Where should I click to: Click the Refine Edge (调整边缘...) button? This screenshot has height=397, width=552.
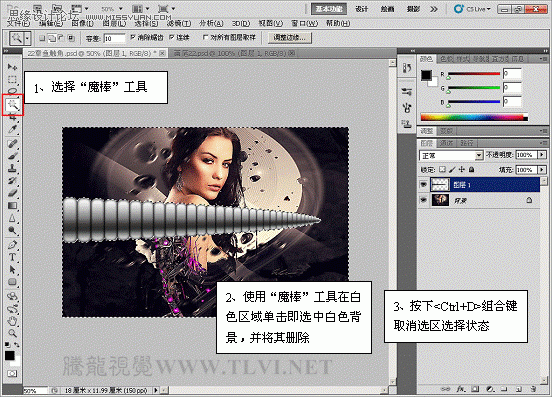(x=290, y=38)
